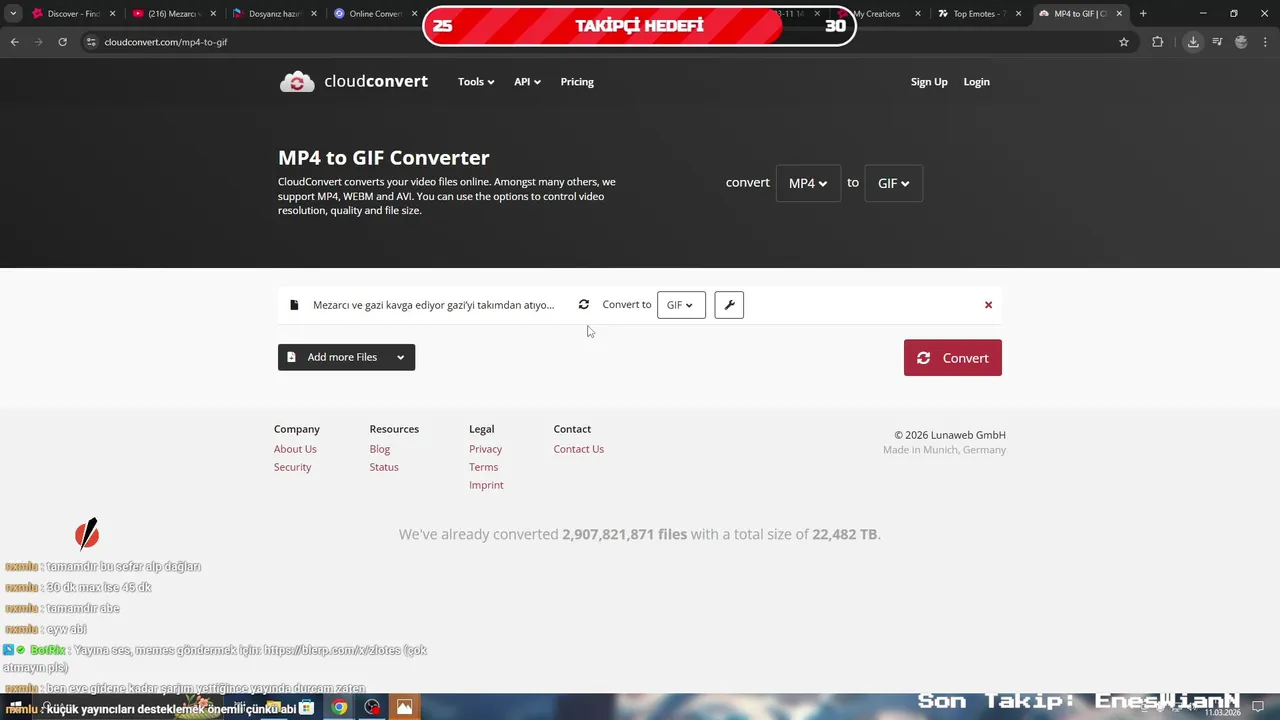The width and height of the screenshot is (1280, 720).
Task: Click the refresh arrows icon beside the file name
Action: tap(584, 305)
